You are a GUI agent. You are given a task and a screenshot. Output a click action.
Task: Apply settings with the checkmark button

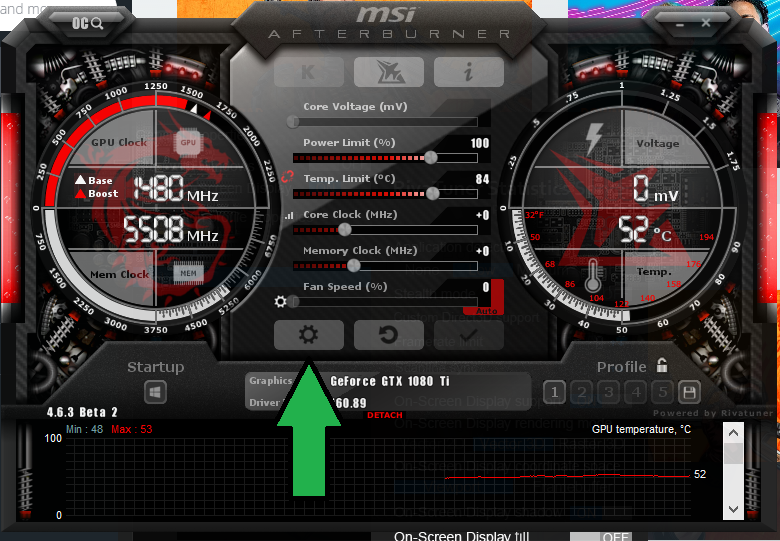(x=469, y=335)
